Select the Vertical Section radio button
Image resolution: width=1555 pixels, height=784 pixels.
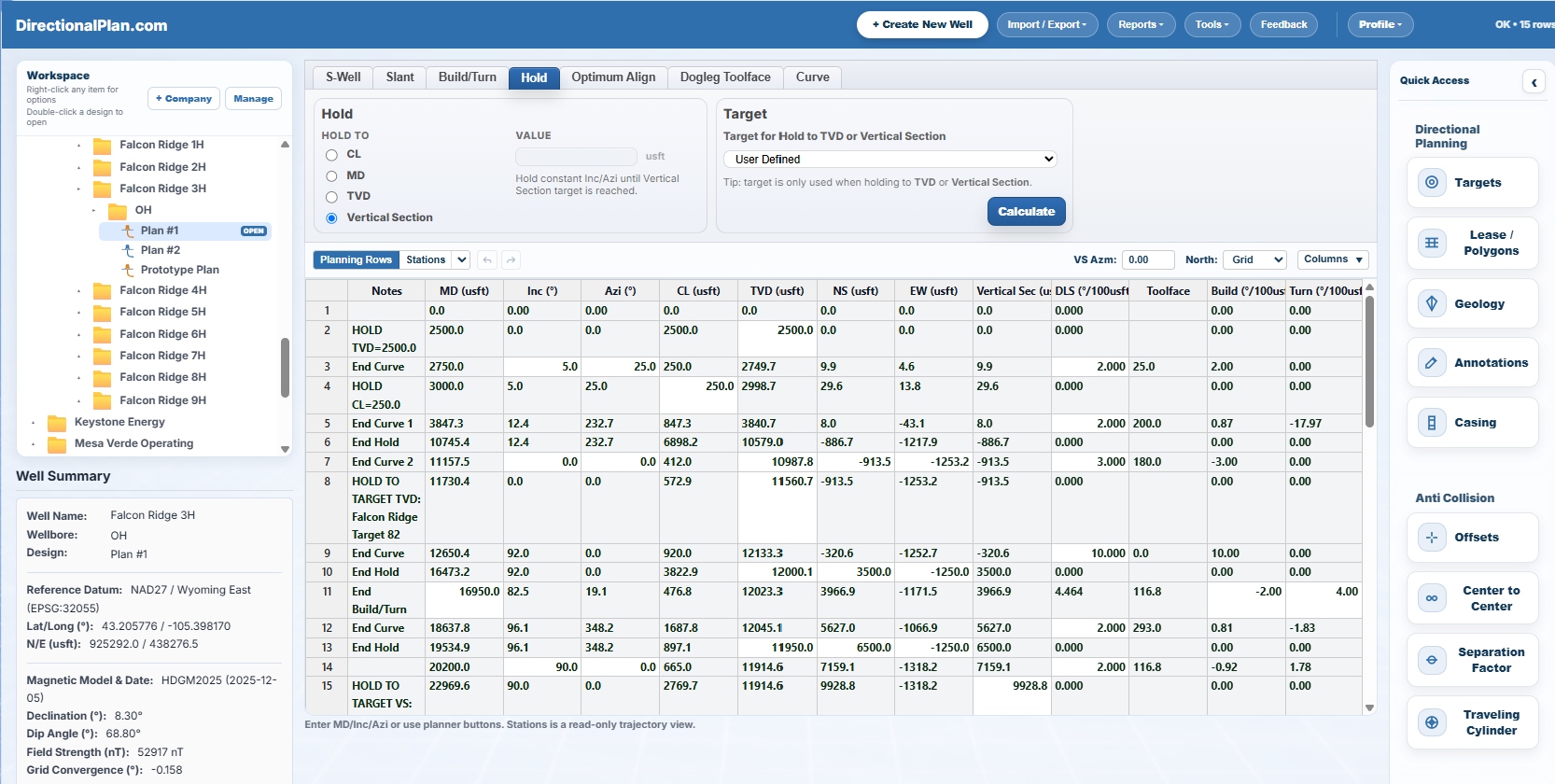coord(331,218)
